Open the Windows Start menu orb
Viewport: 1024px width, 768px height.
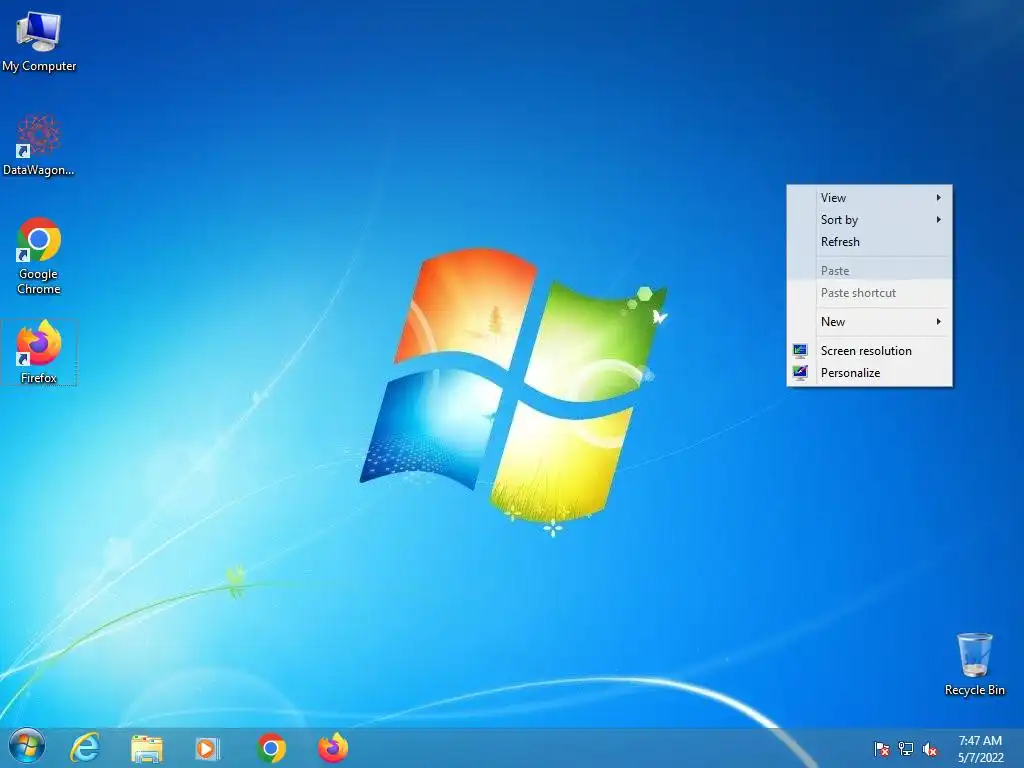(x=27, y=747)
